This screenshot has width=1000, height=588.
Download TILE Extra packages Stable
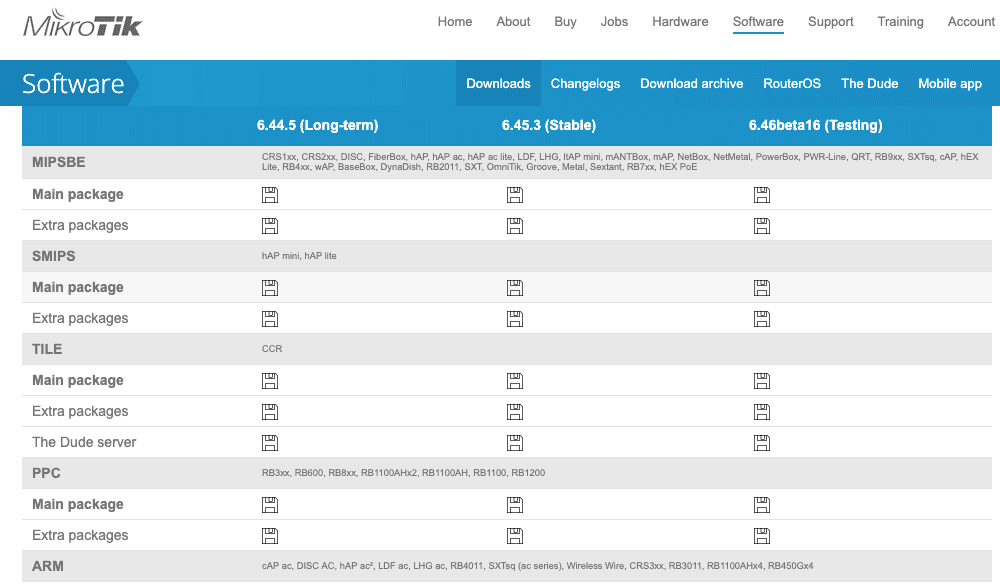515,412
